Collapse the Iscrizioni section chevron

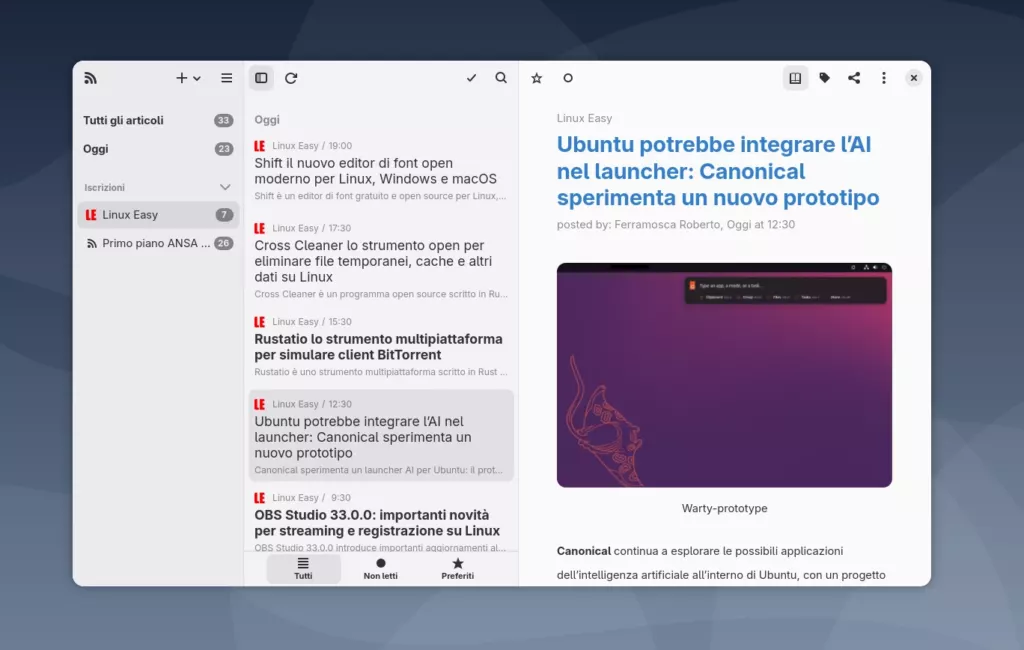225,187
